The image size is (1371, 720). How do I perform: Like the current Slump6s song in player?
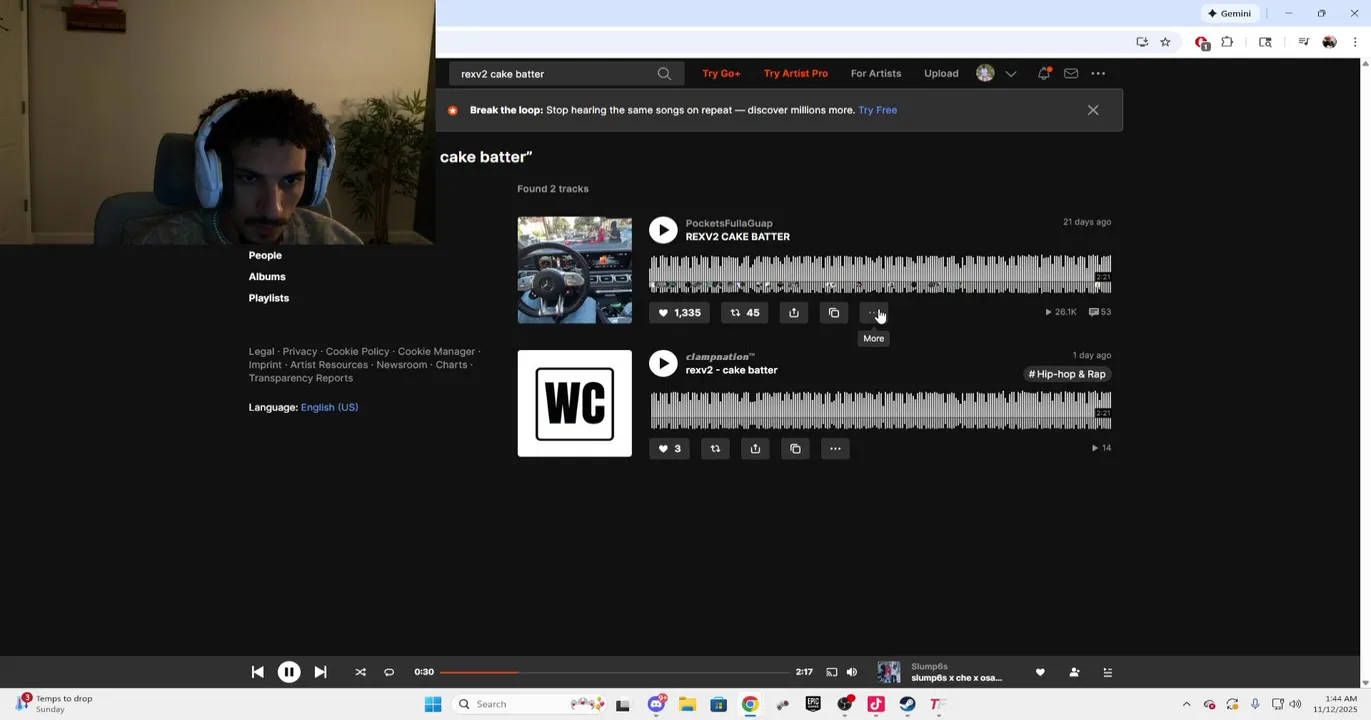click(1040, 672)
